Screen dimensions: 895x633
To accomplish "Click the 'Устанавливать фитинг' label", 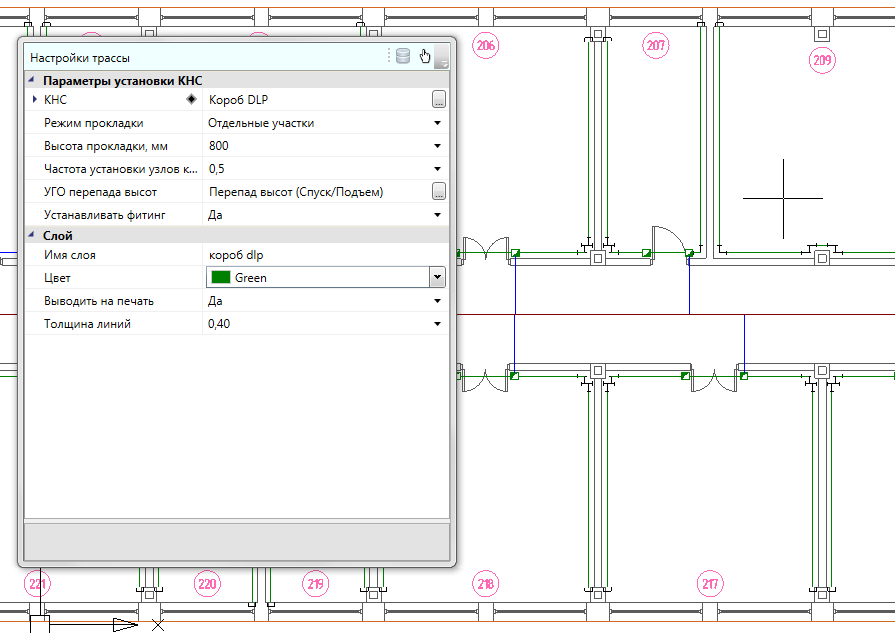I will (x=104, y=215).
